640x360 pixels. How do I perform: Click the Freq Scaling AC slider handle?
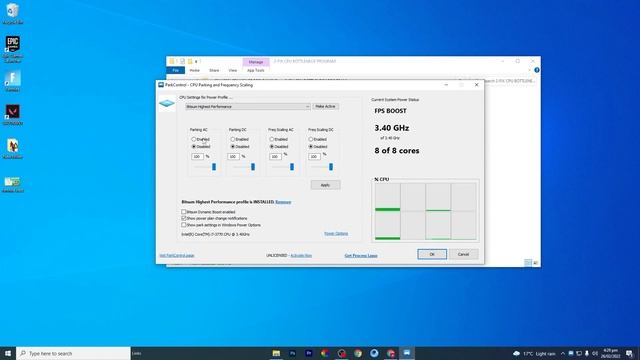tap(292, 167)
